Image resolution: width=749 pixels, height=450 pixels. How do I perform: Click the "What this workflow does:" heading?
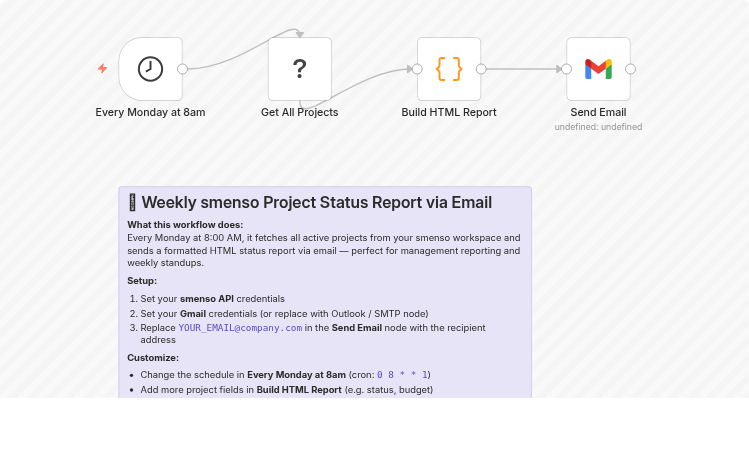click(185, 225)
